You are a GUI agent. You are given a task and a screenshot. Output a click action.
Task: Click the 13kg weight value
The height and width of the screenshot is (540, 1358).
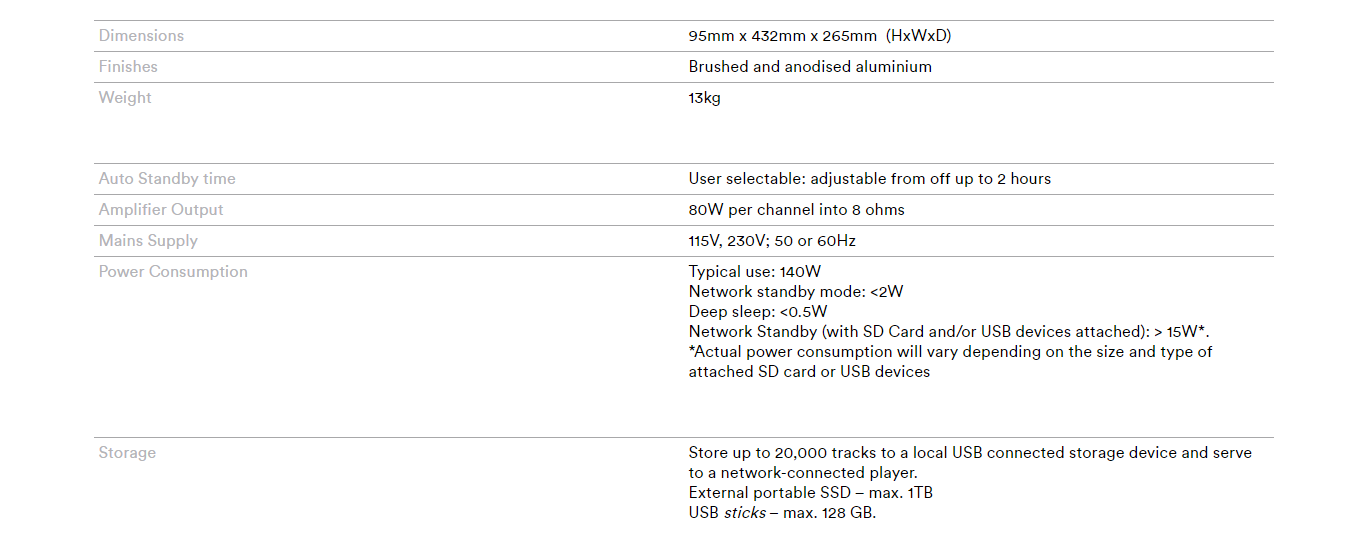click(x=704, y=98)
